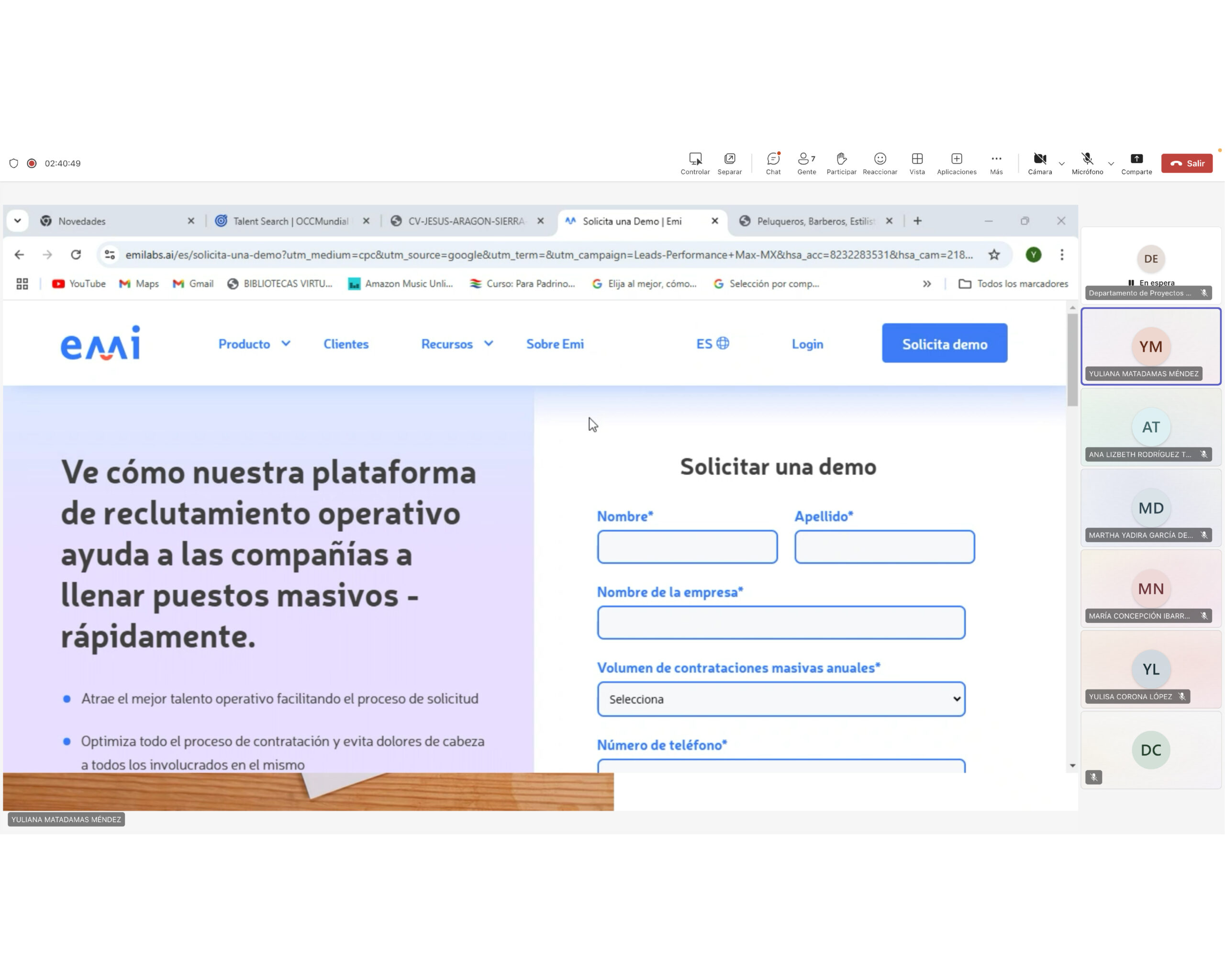Click the webpage vertical scrollbar thumb
Screen dimensions: 1225x980
(1072, 360)
